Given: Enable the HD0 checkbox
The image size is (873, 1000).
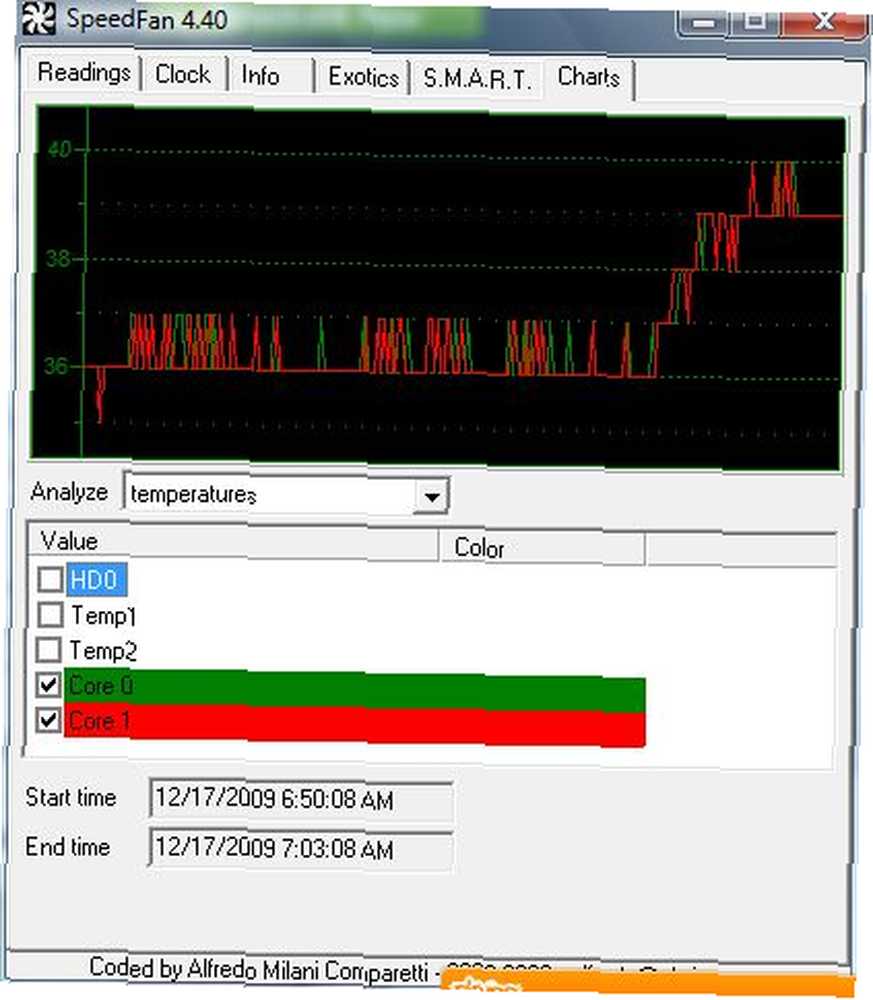Looking at the screenshot, I should [50, 580].
